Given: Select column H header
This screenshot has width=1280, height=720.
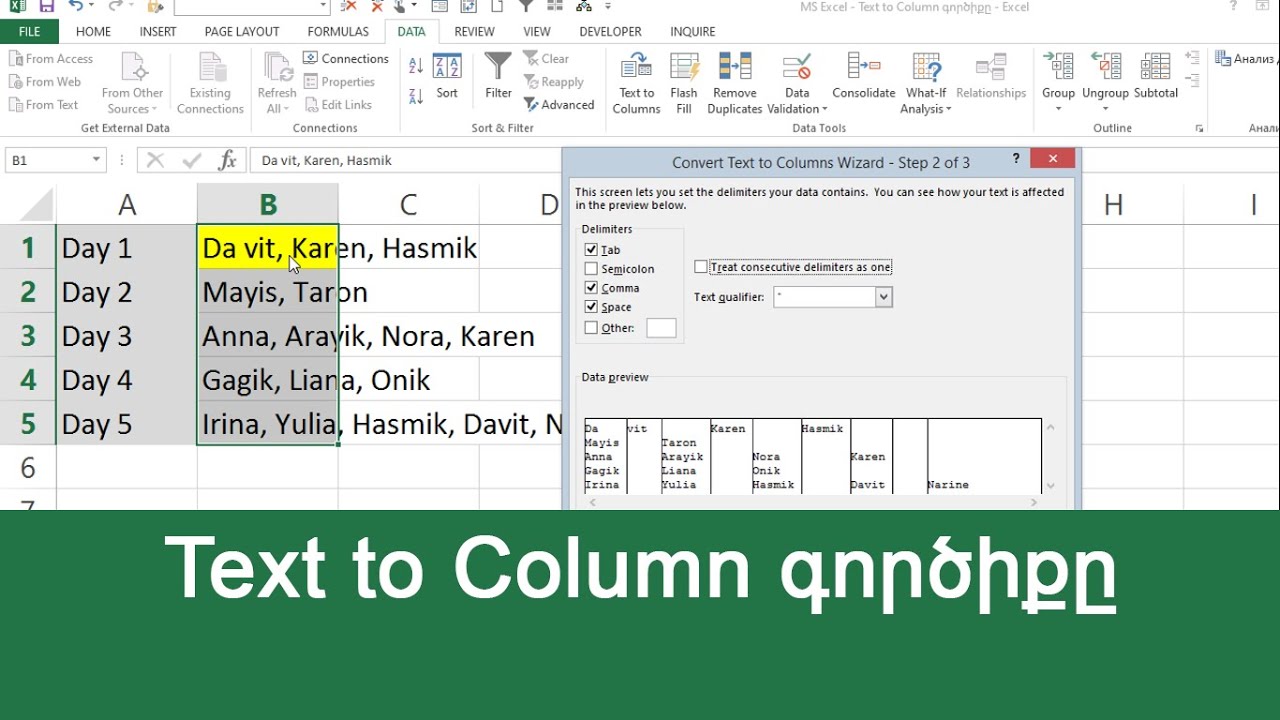Looking at the screenshot, I should 1113,205.
